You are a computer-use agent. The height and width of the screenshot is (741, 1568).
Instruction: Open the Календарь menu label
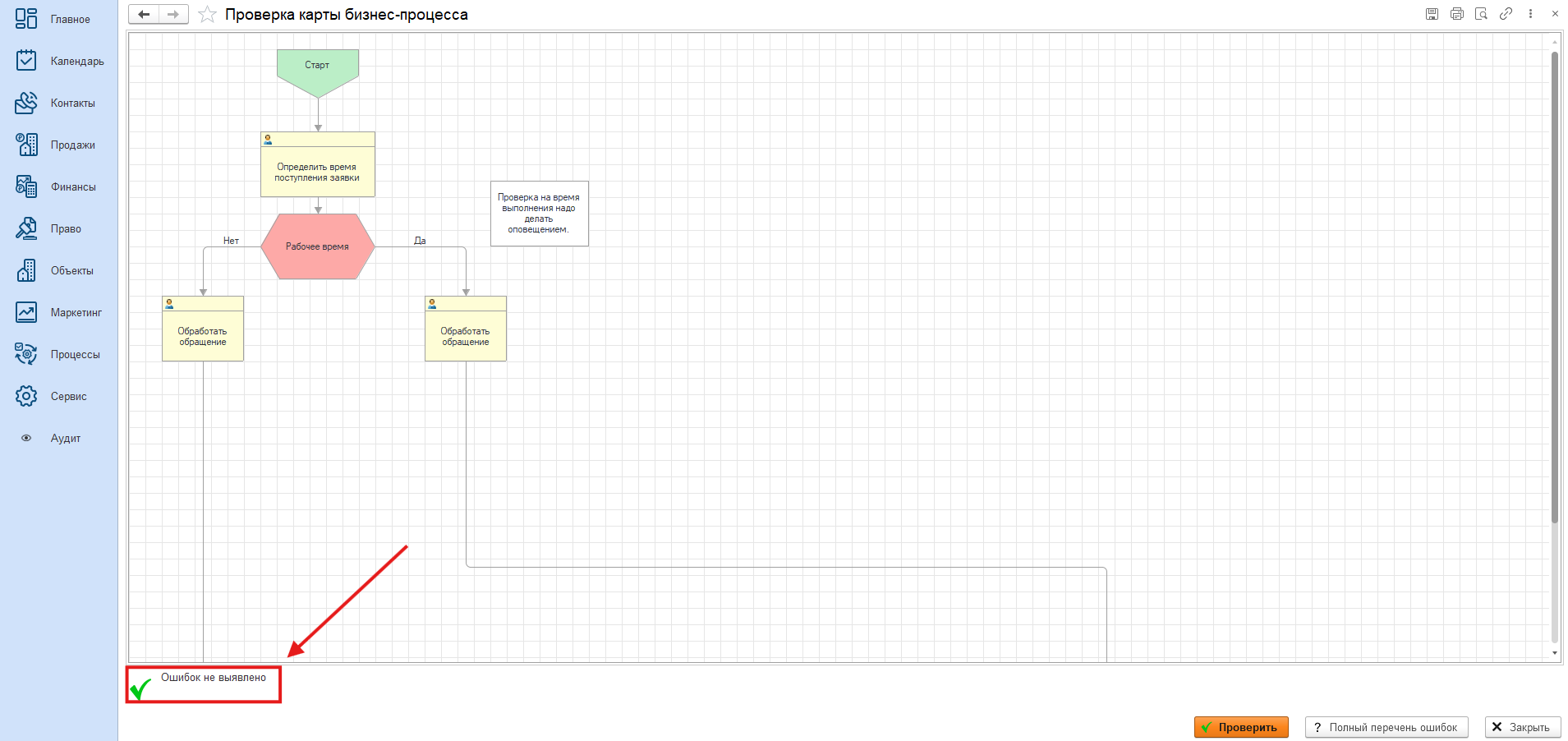[x=77, y=62]
